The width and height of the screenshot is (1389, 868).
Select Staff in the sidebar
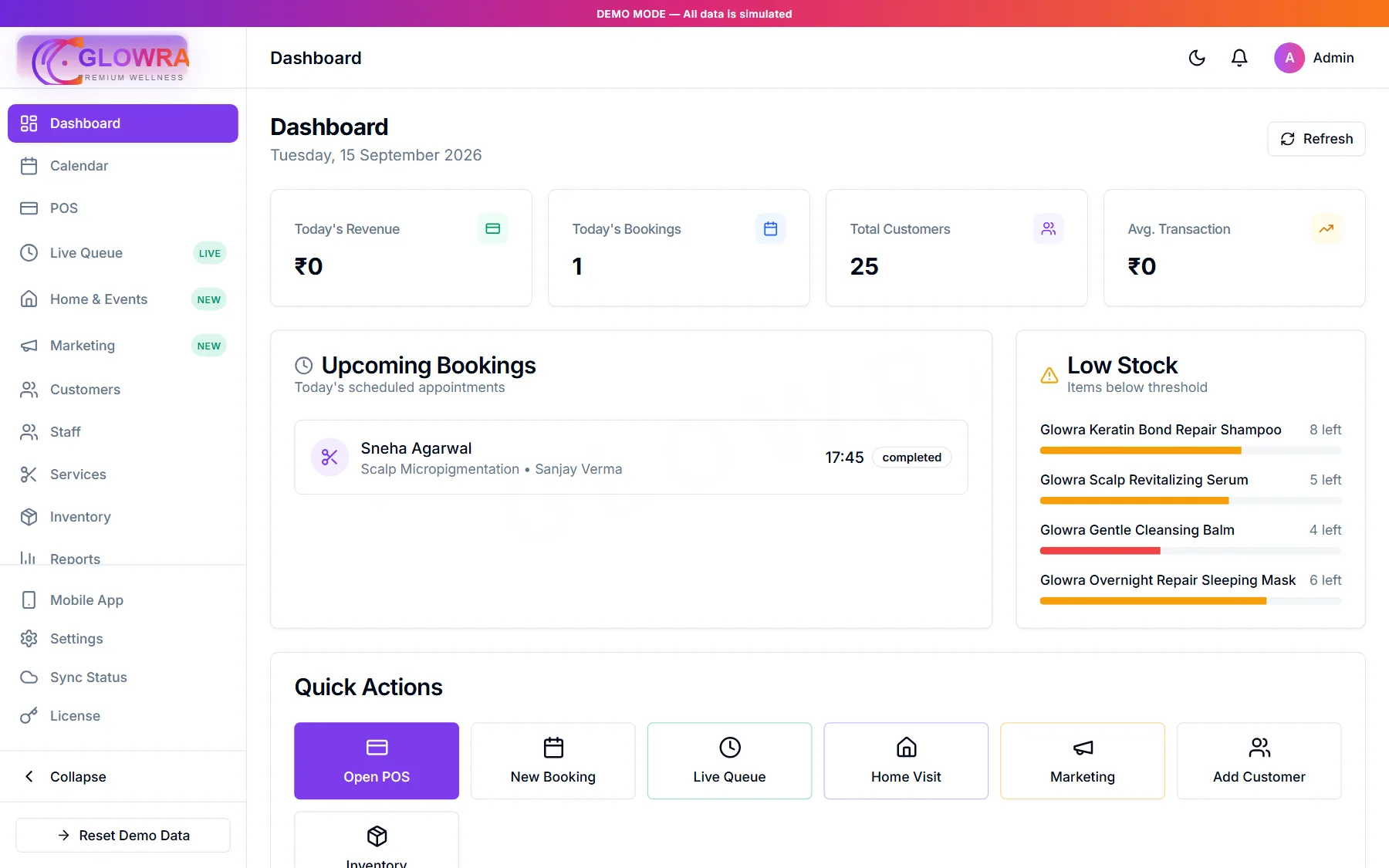[123, 432]
